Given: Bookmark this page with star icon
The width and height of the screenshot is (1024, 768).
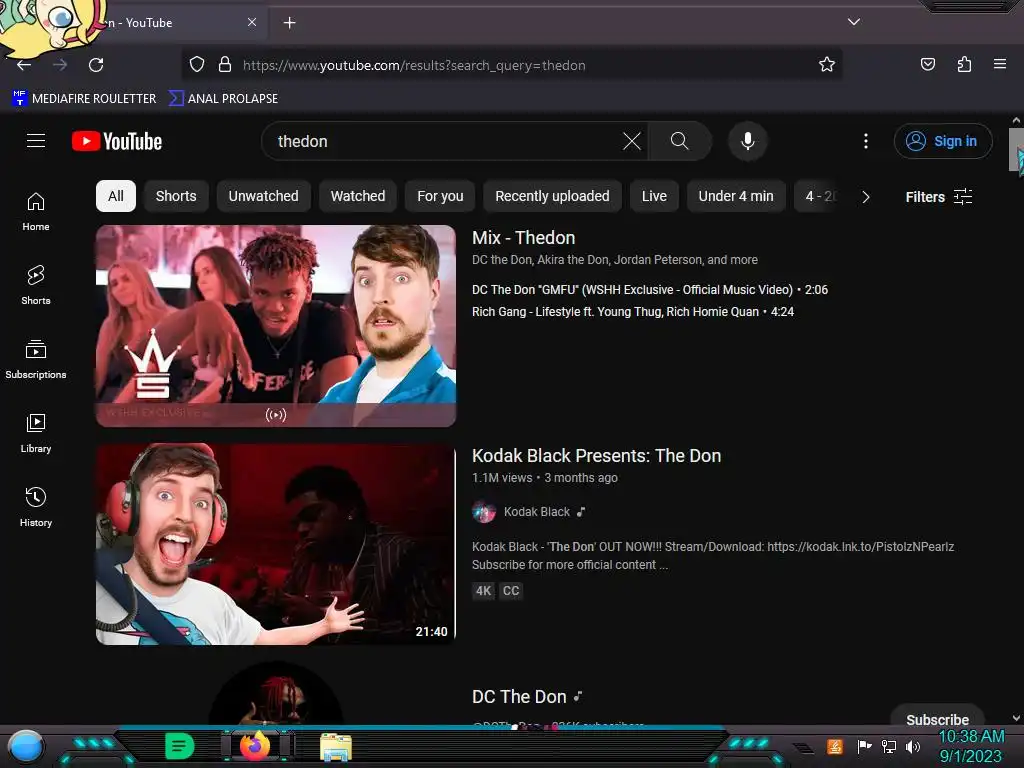Looking at the screenshot, I should 827,65.
